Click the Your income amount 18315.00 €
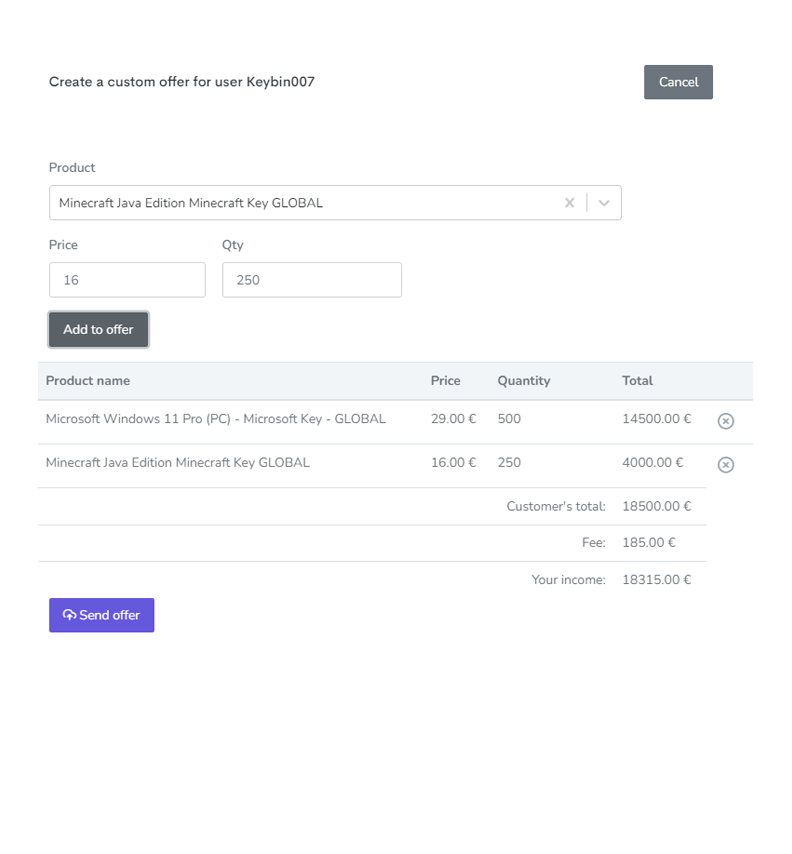 (656, 580)
